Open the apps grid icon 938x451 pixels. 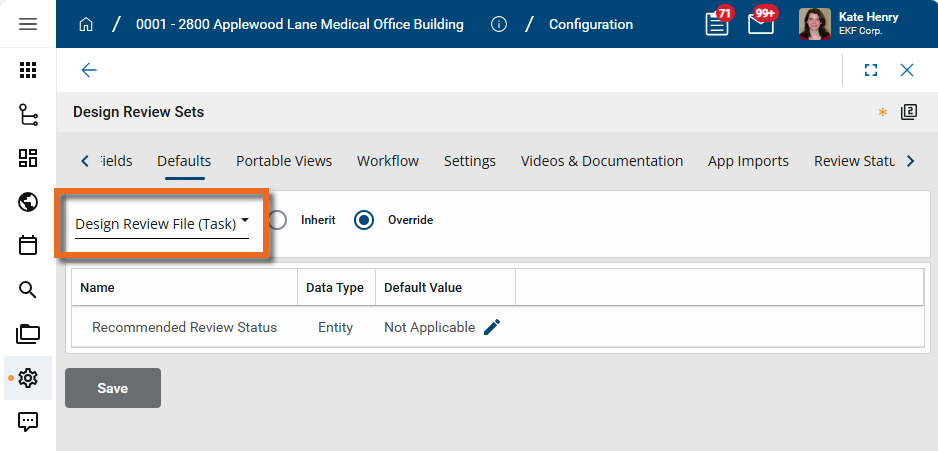(x=28, y=70)
